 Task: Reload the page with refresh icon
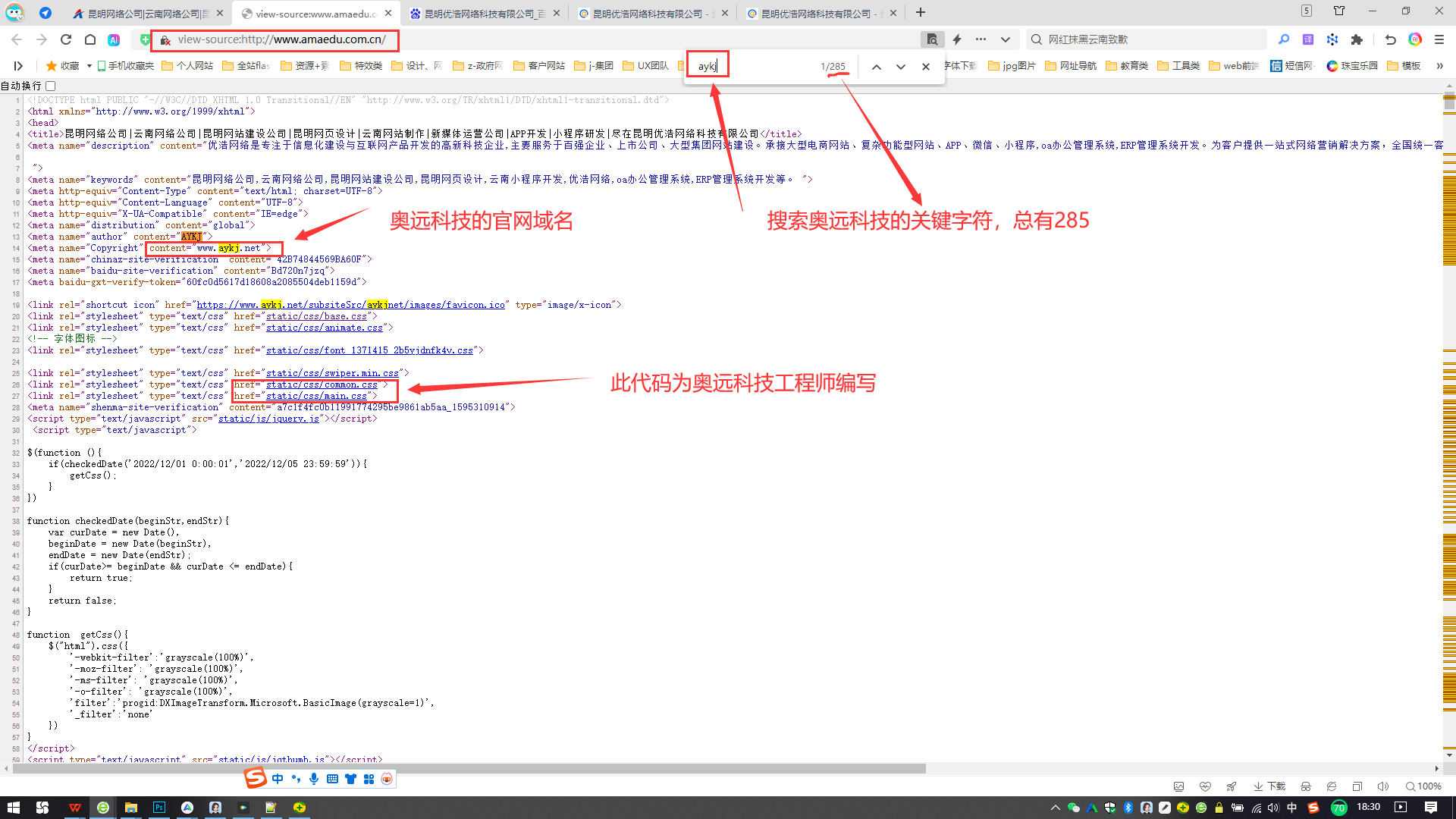pos(66,39)
